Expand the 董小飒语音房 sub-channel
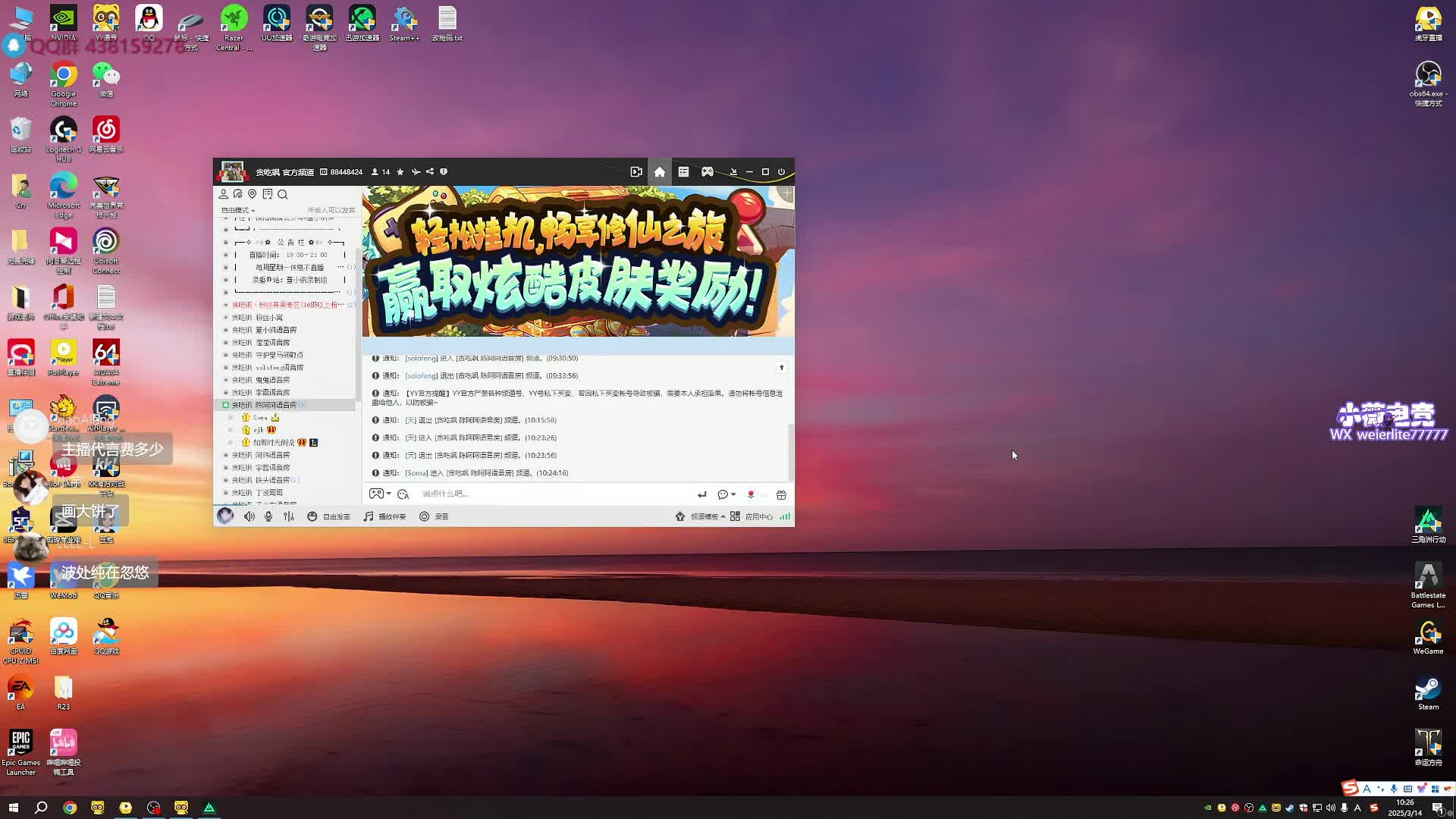This screenshot has height=819, width=1456. 225,330
